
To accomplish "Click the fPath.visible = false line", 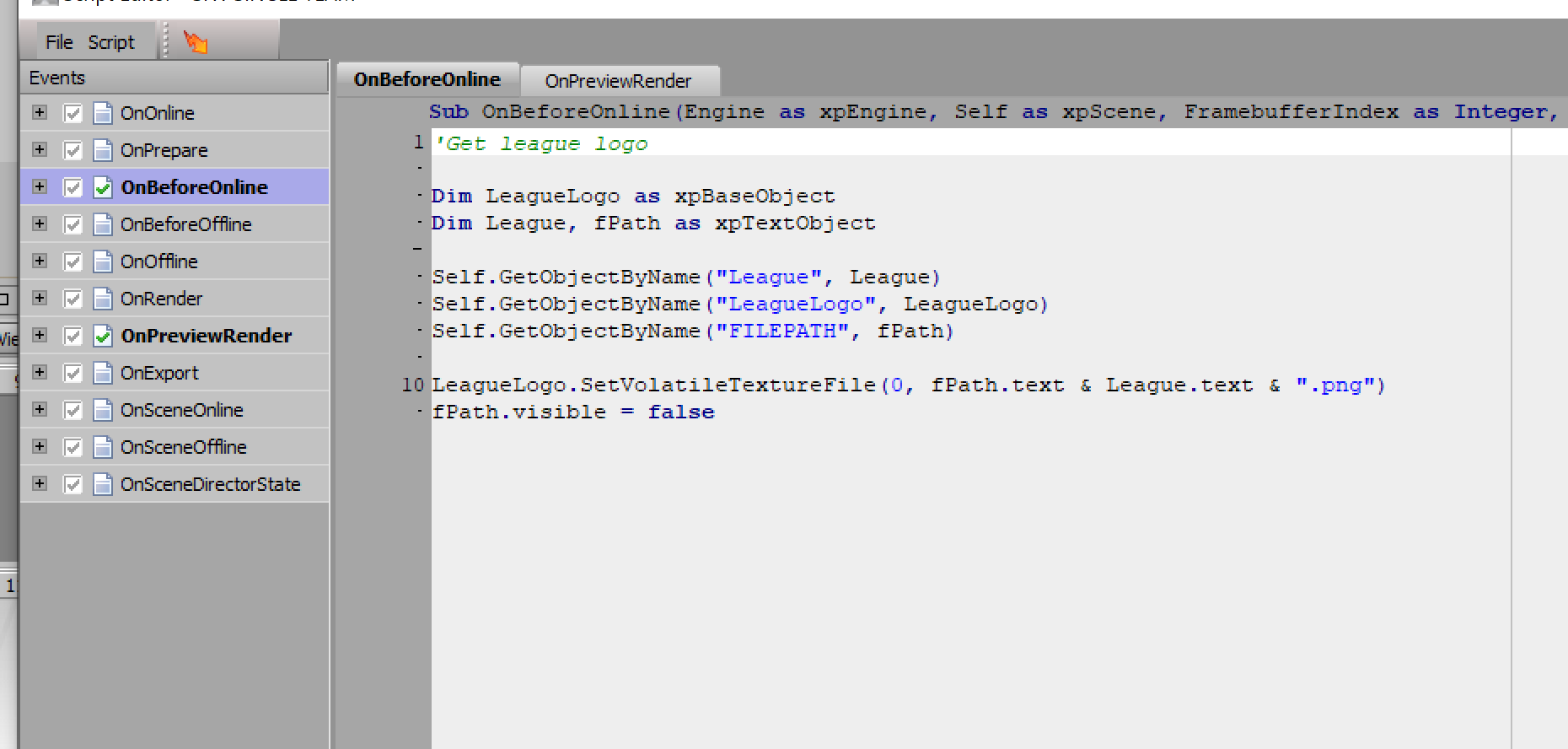I will coord(573,412).
